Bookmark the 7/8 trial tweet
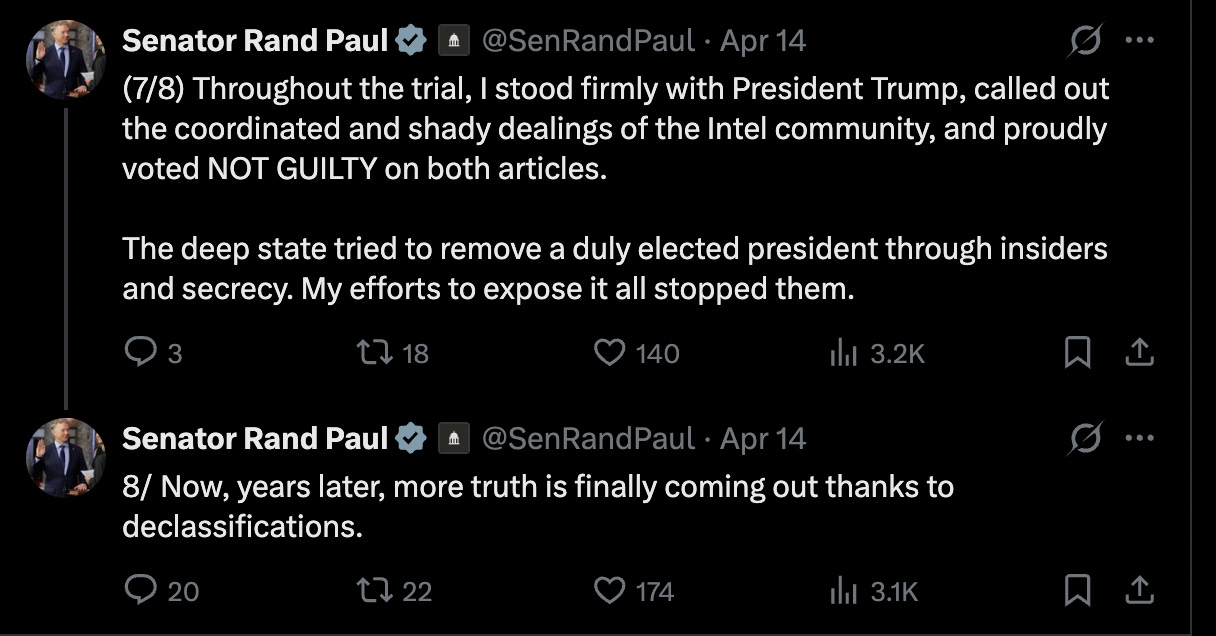 [x=1077, y=352]
